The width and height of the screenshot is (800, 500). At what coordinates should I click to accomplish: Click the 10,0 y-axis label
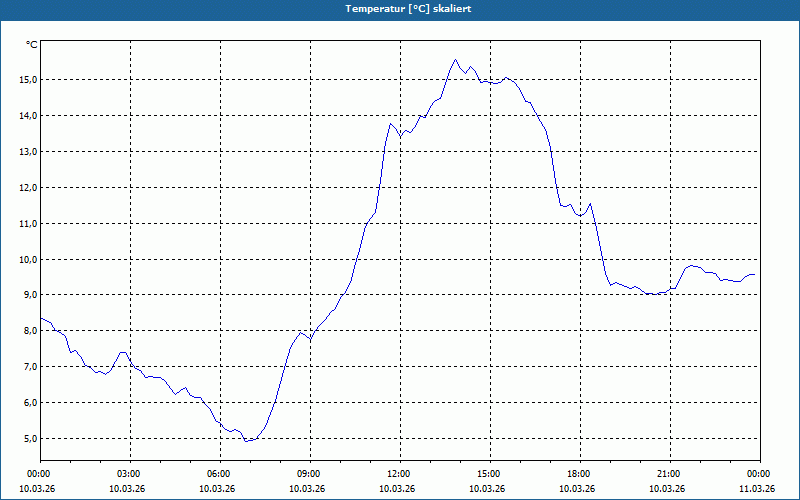point(28,260)
